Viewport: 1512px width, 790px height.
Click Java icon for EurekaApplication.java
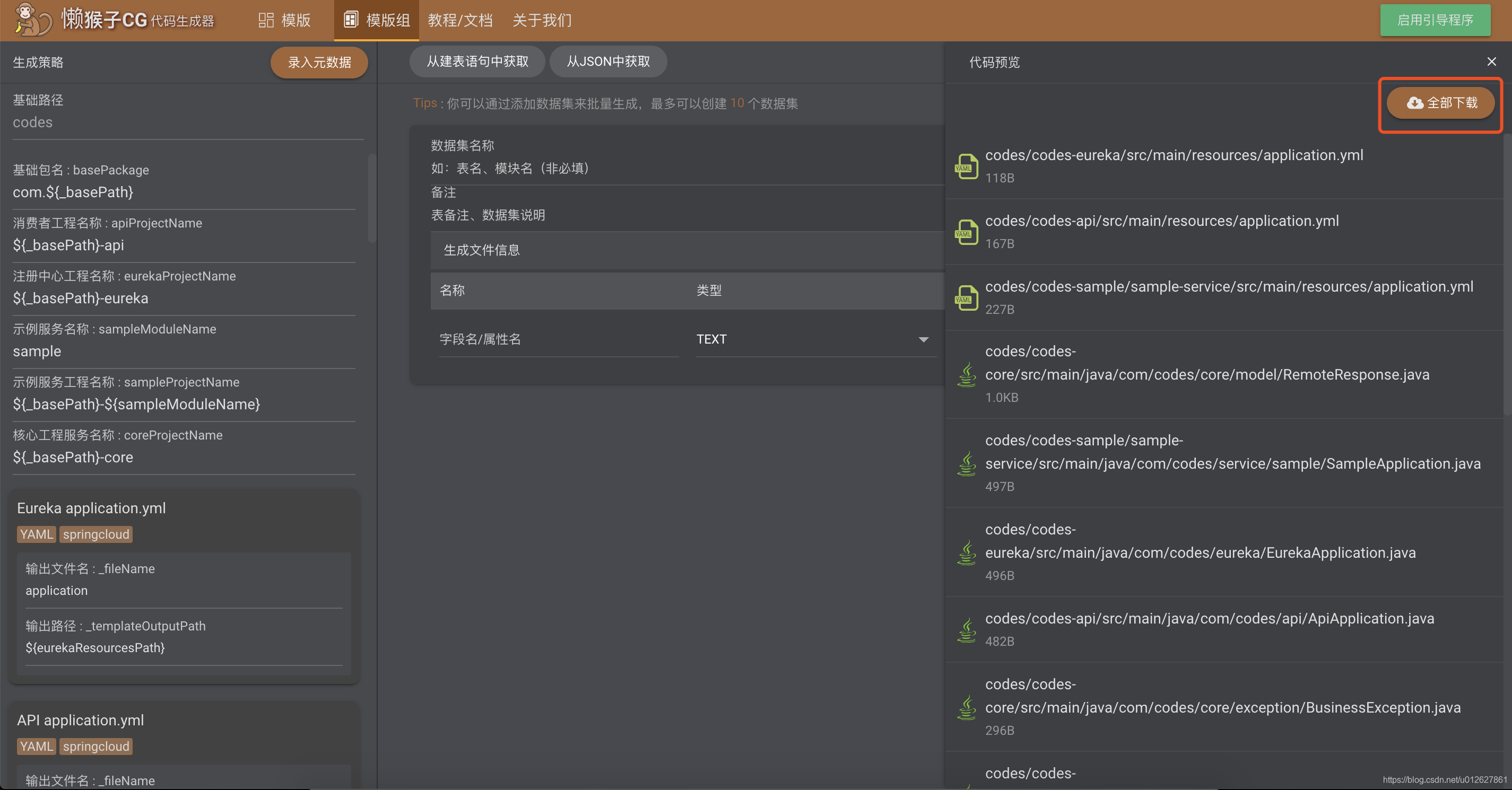[967, 553]
